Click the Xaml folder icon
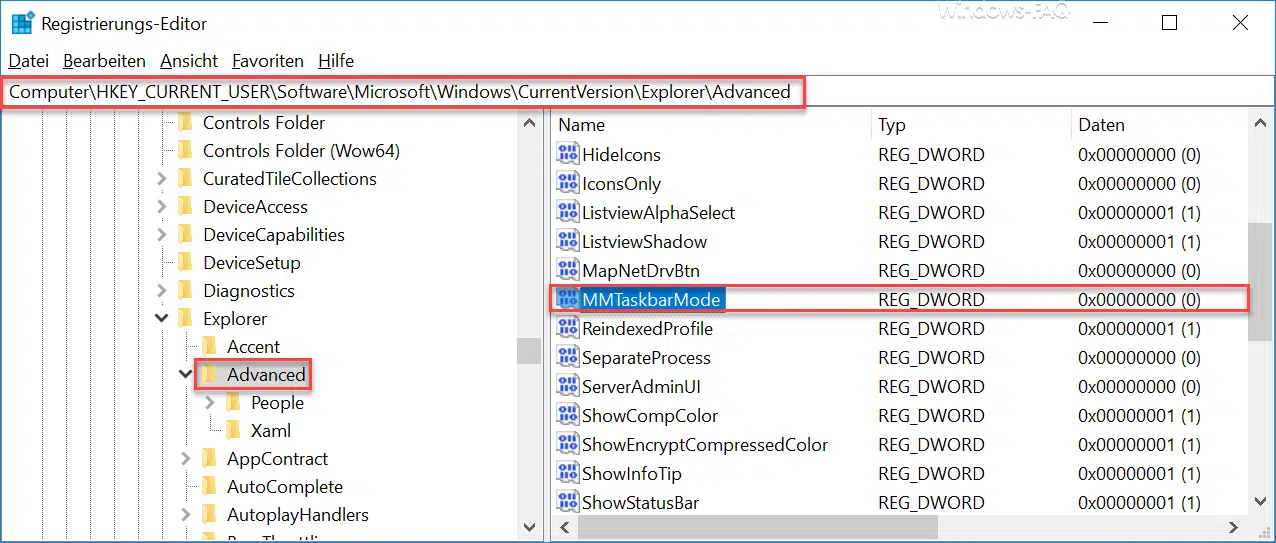Image resolution: width=1276 pixels, height=543 pixels. (233, 431)
